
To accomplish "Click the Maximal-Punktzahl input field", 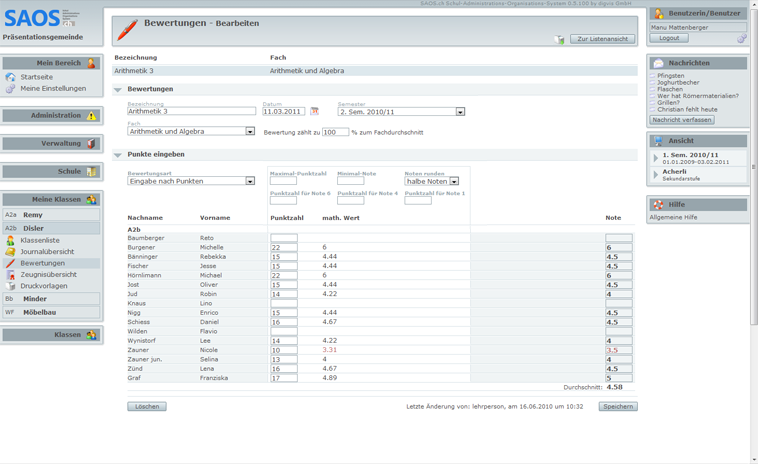I will 283,181.
